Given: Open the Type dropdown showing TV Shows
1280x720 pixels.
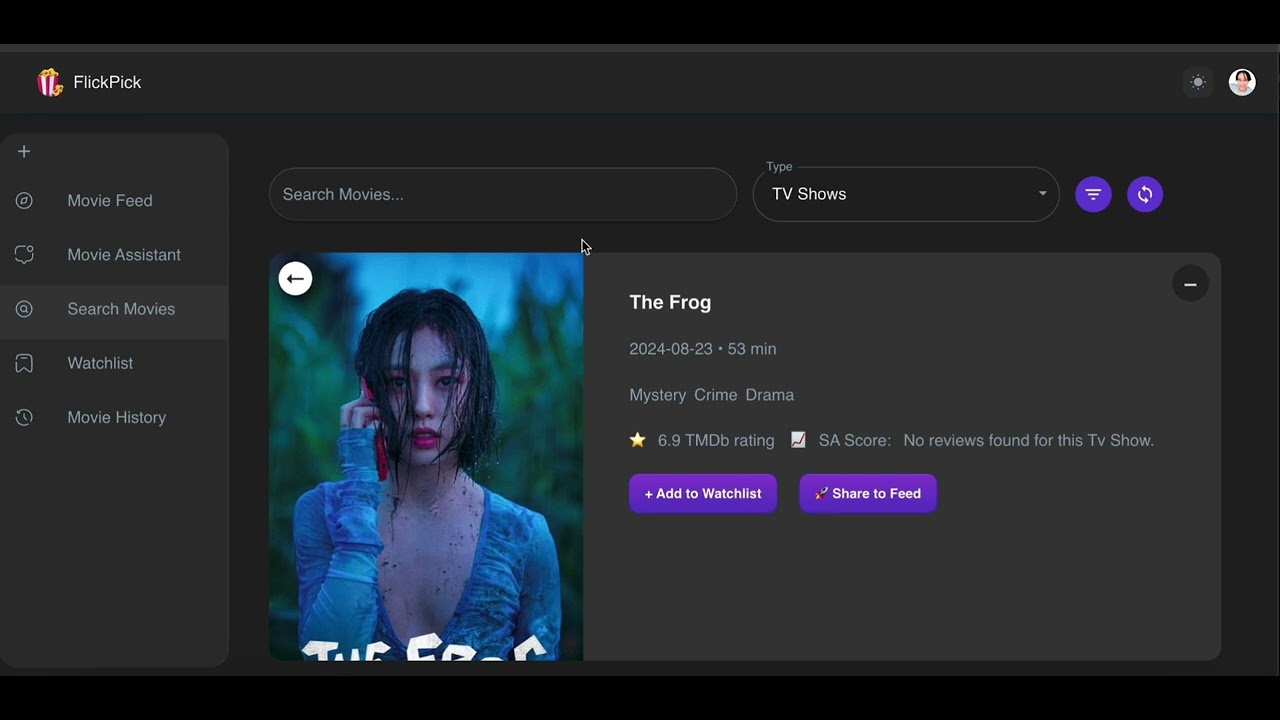Looking at the screenshot, I should 906,194.
